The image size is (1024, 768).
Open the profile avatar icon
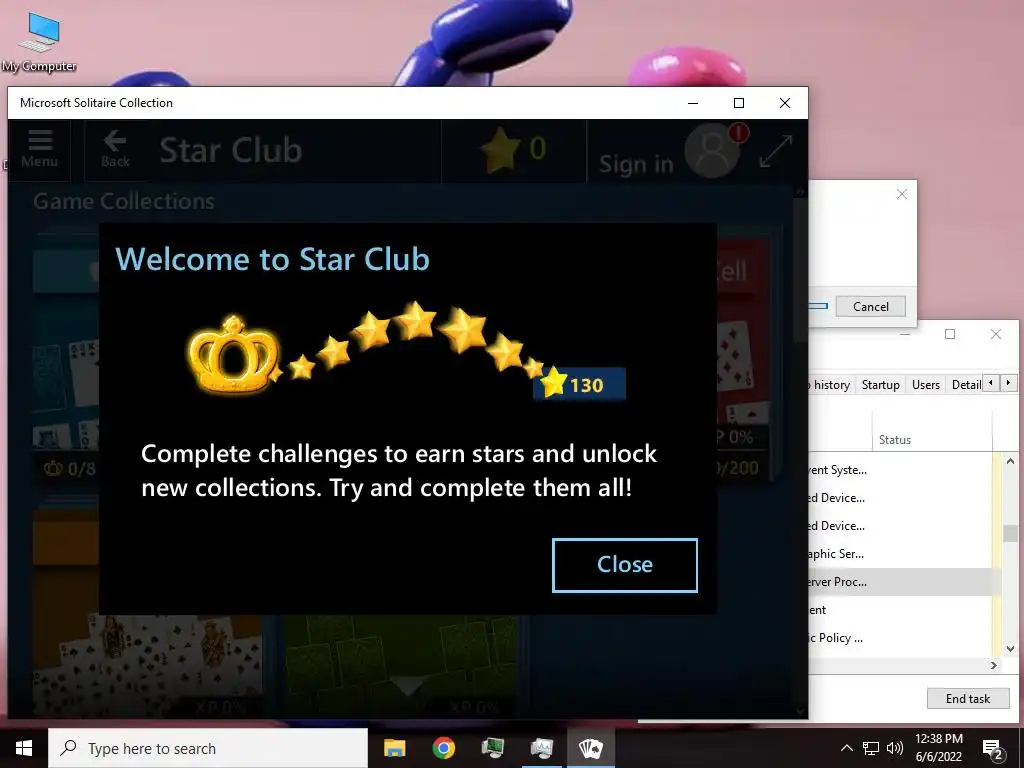tap(712, 152)
